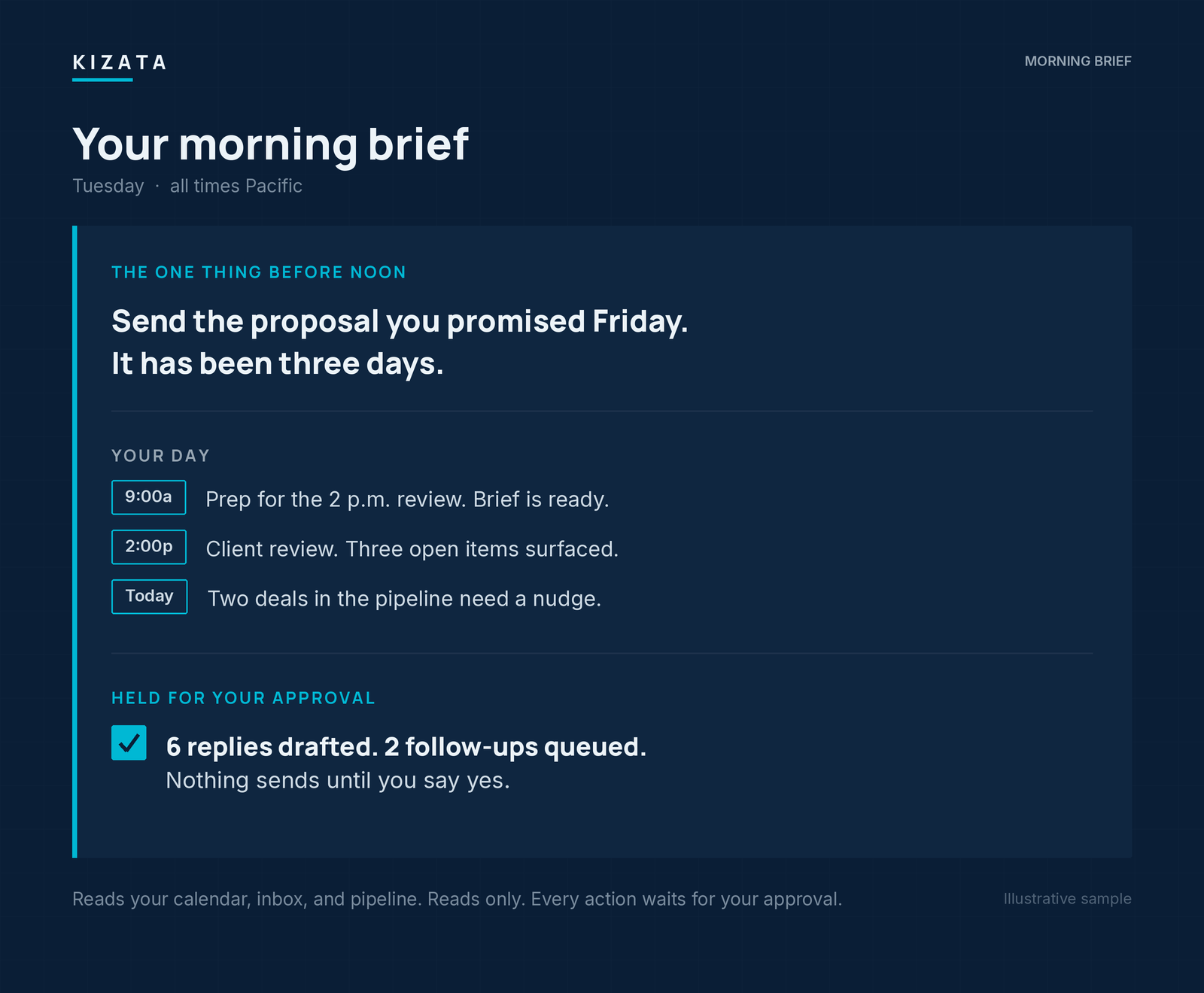Screen dimensions: 1204x993
Task: Click the Today badge
Action: tap(150, 597)
